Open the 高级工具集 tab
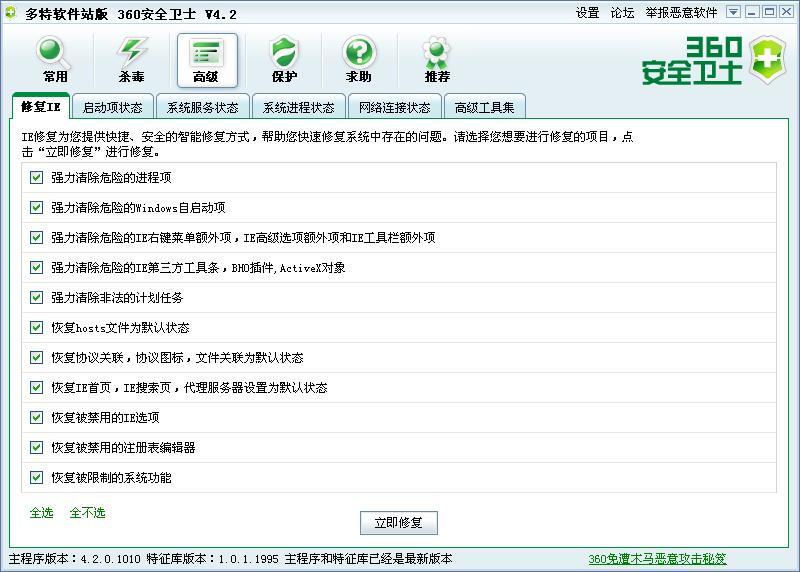Viewport: 800px width, 572px height. pyautogui.click(x=484, y=108)
